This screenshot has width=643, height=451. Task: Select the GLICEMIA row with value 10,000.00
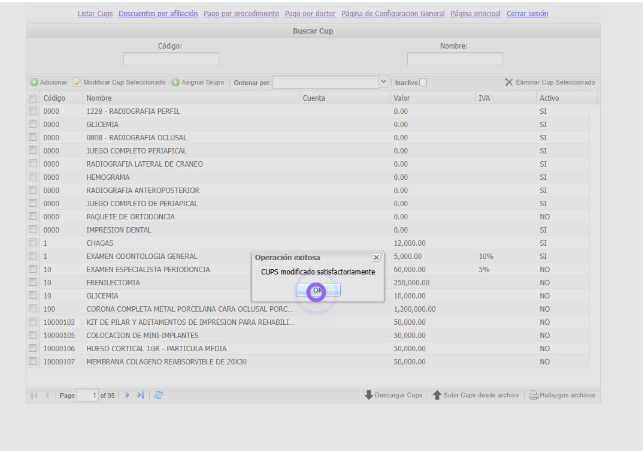tap(308, 296)
